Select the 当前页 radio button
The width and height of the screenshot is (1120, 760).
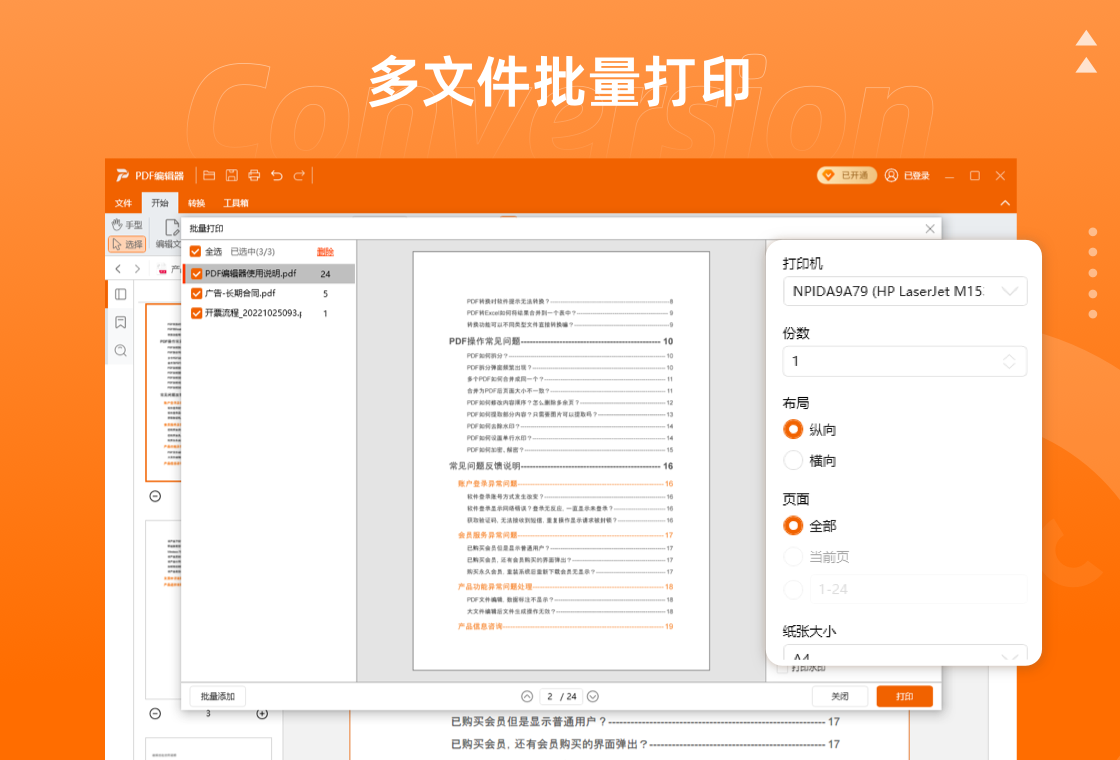click(x=793, y=557)
